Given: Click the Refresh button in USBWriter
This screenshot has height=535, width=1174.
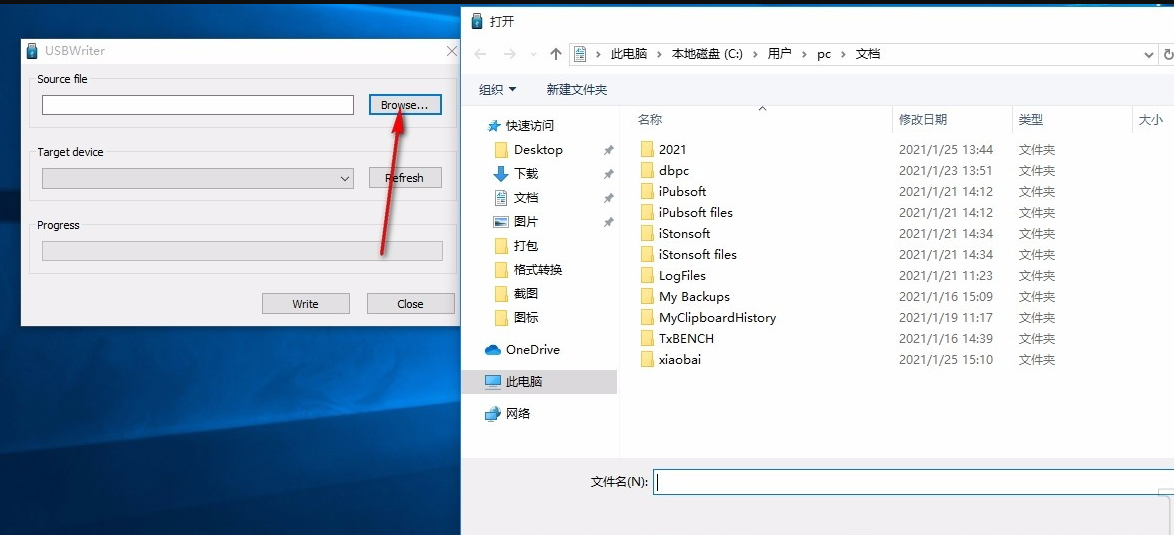Looking at the screenshot, I should [405, 178].
